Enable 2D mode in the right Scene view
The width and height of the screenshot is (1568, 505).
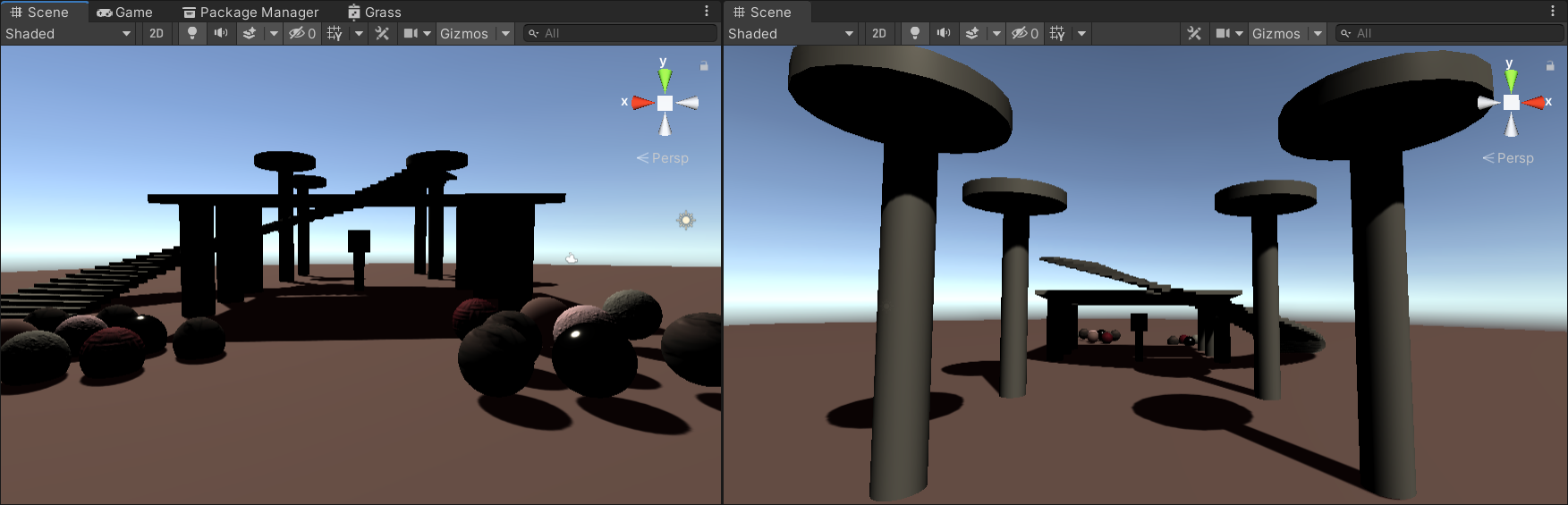(878, 33)
